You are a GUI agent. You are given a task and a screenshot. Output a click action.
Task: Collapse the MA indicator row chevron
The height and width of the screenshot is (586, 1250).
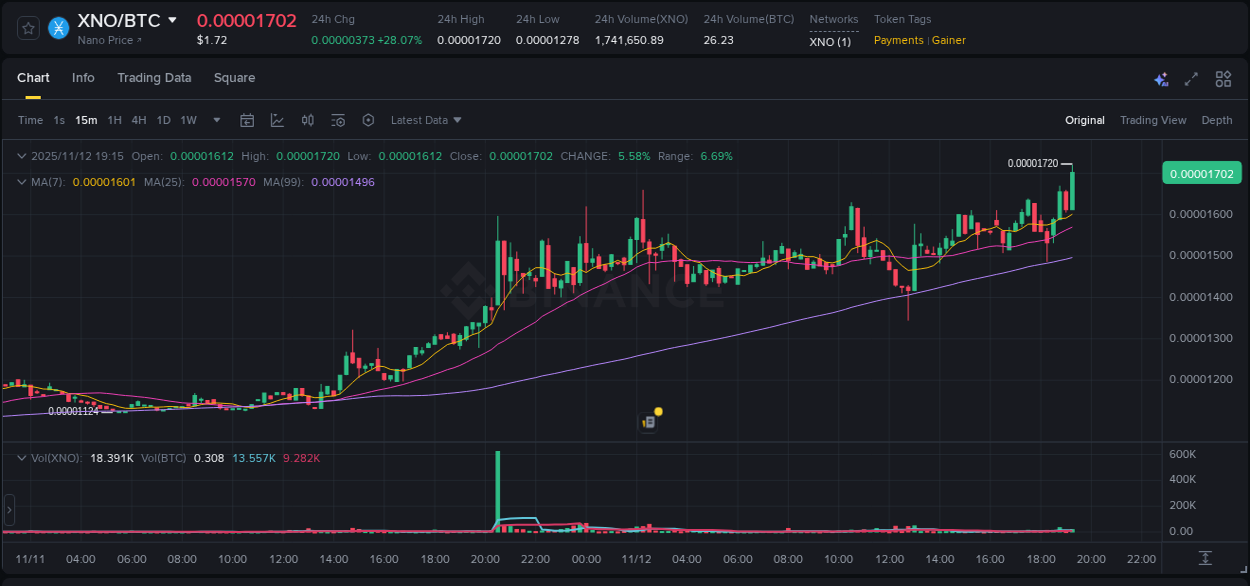coord(21,182)
